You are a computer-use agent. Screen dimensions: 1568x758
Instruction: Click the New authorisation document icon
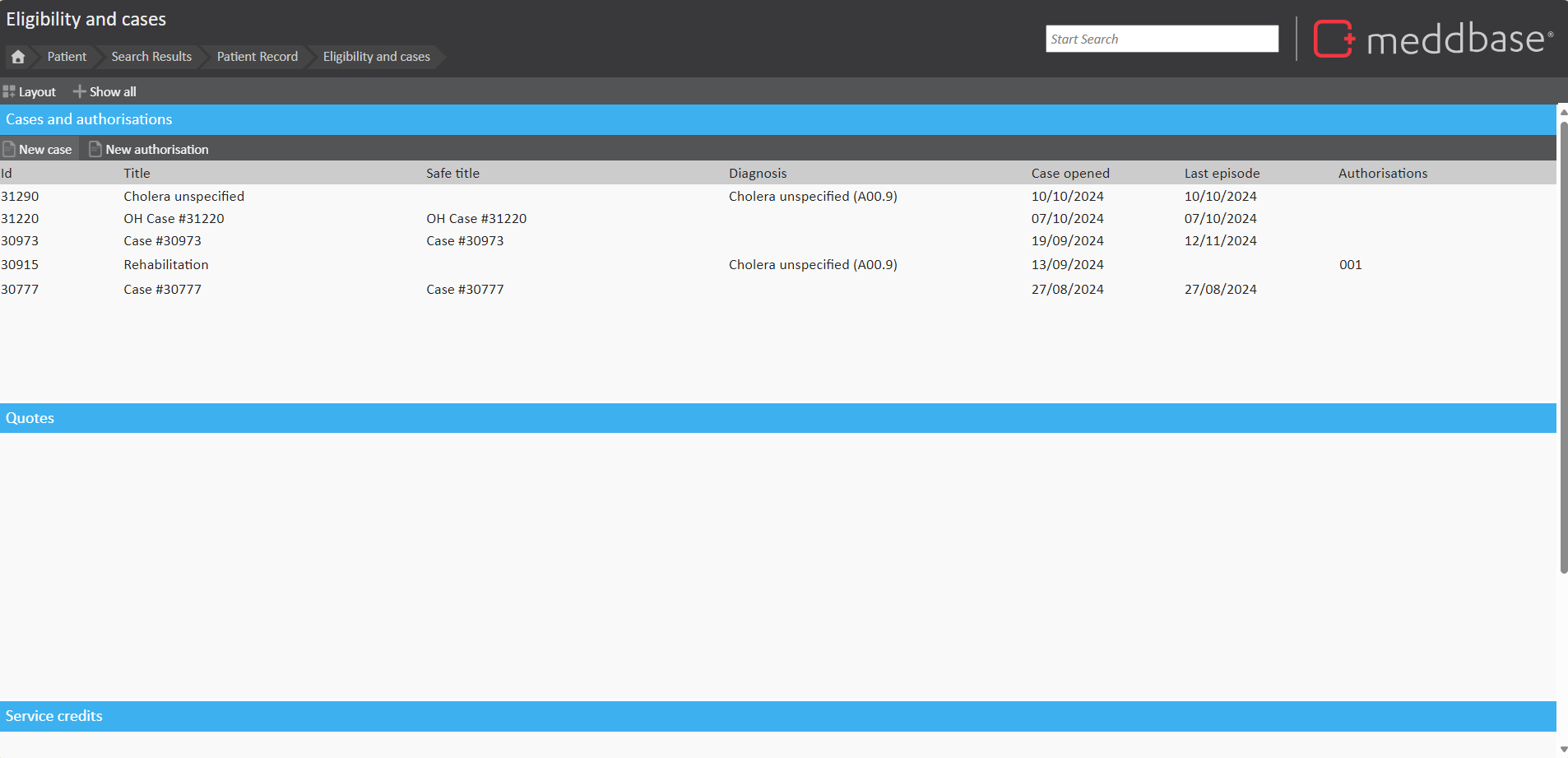[x=95, y=149]
